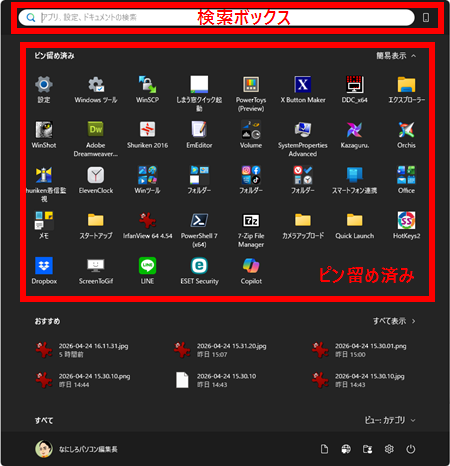Open エクスプローラー
Viewport: 450px width, 466px height.
point(406,90)
